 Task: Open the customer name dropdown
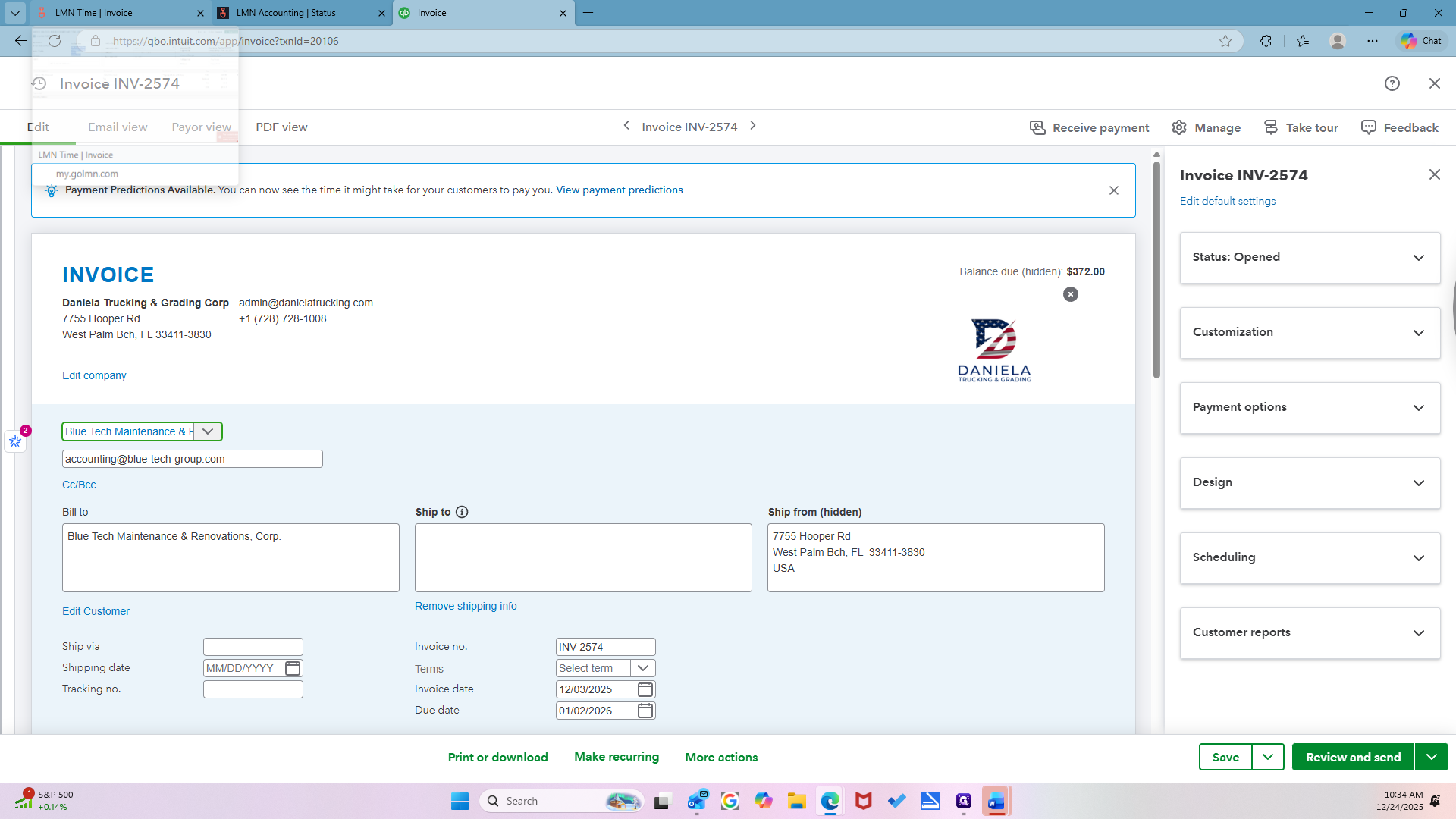[x=208, y=431]
